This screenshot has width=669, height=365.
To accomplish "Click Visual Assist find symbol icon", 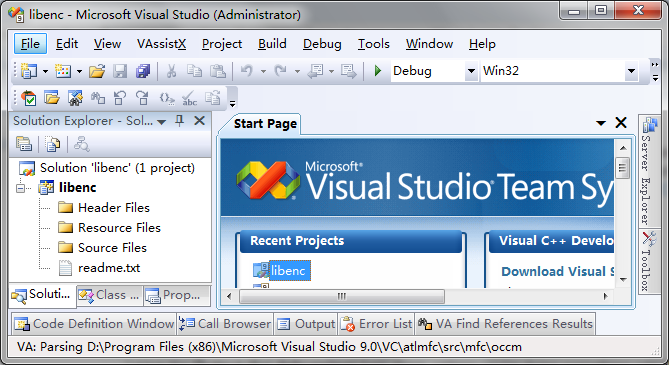I will pos(75,98).
